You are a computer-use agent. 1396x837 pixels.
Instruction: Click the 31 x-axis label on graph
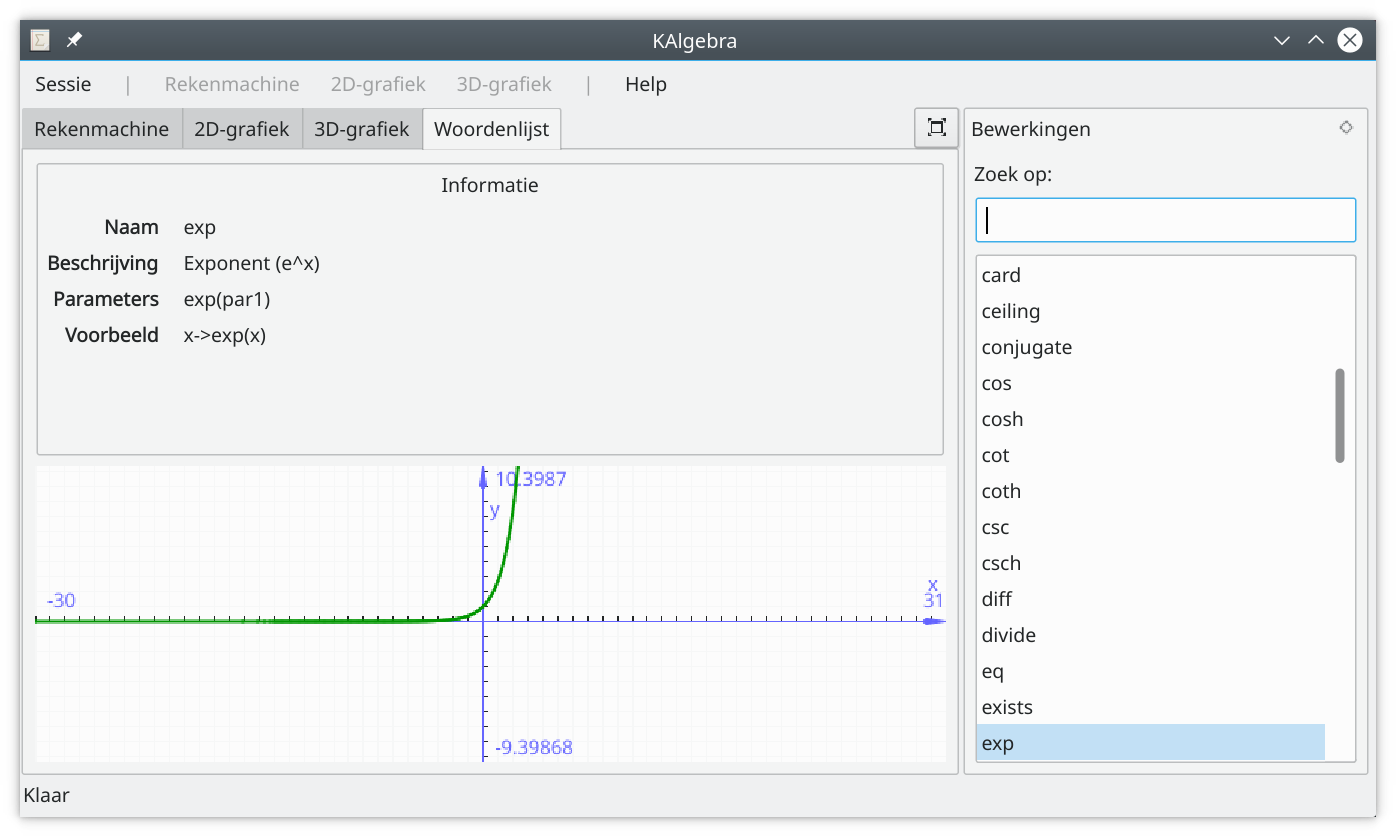pyautogui.click(x=933, y=600)
